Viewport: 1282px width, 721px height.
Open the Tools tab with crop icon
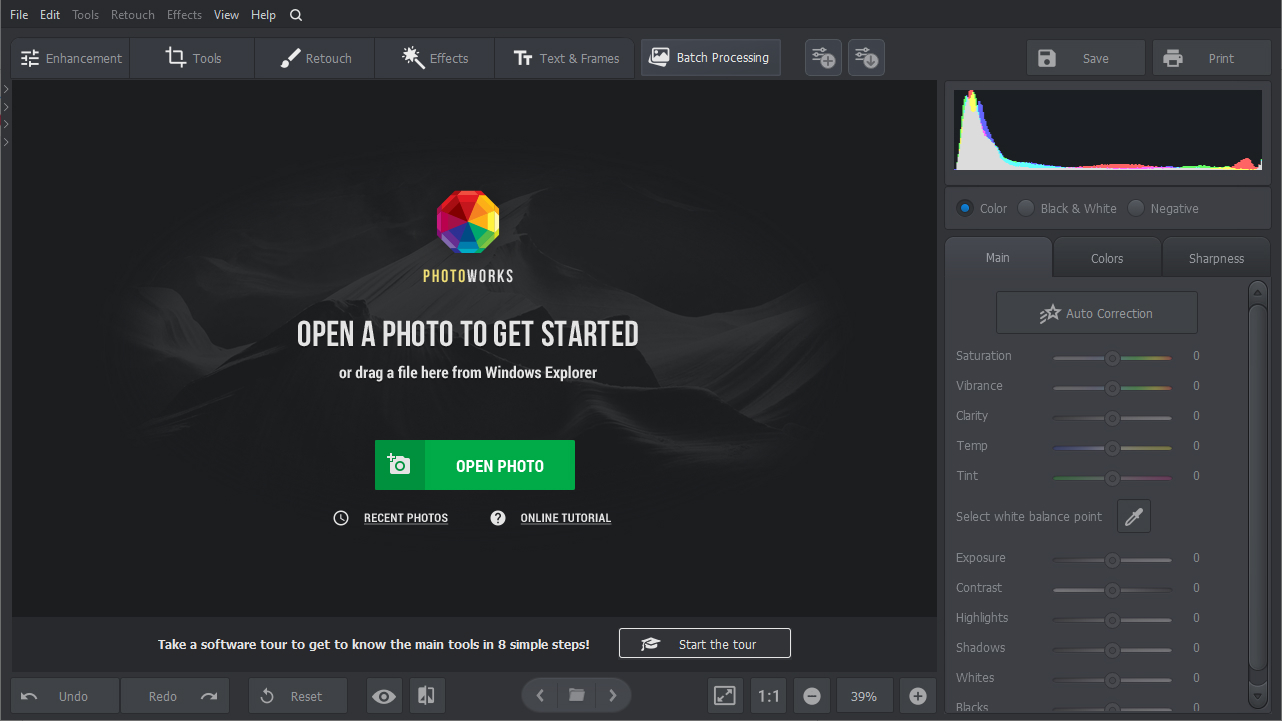click(x=192, y=58)
